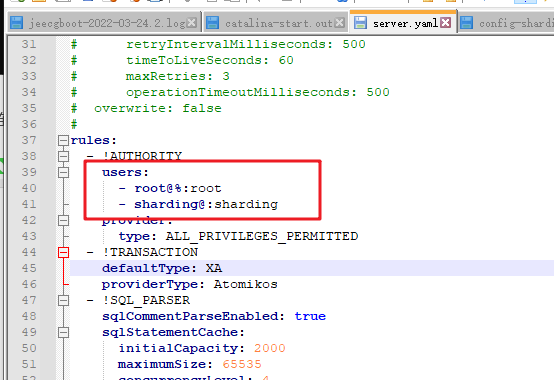Collapse the provider fold on line 42
Viewport: 554px width, 380px height.
pos(63,220)
